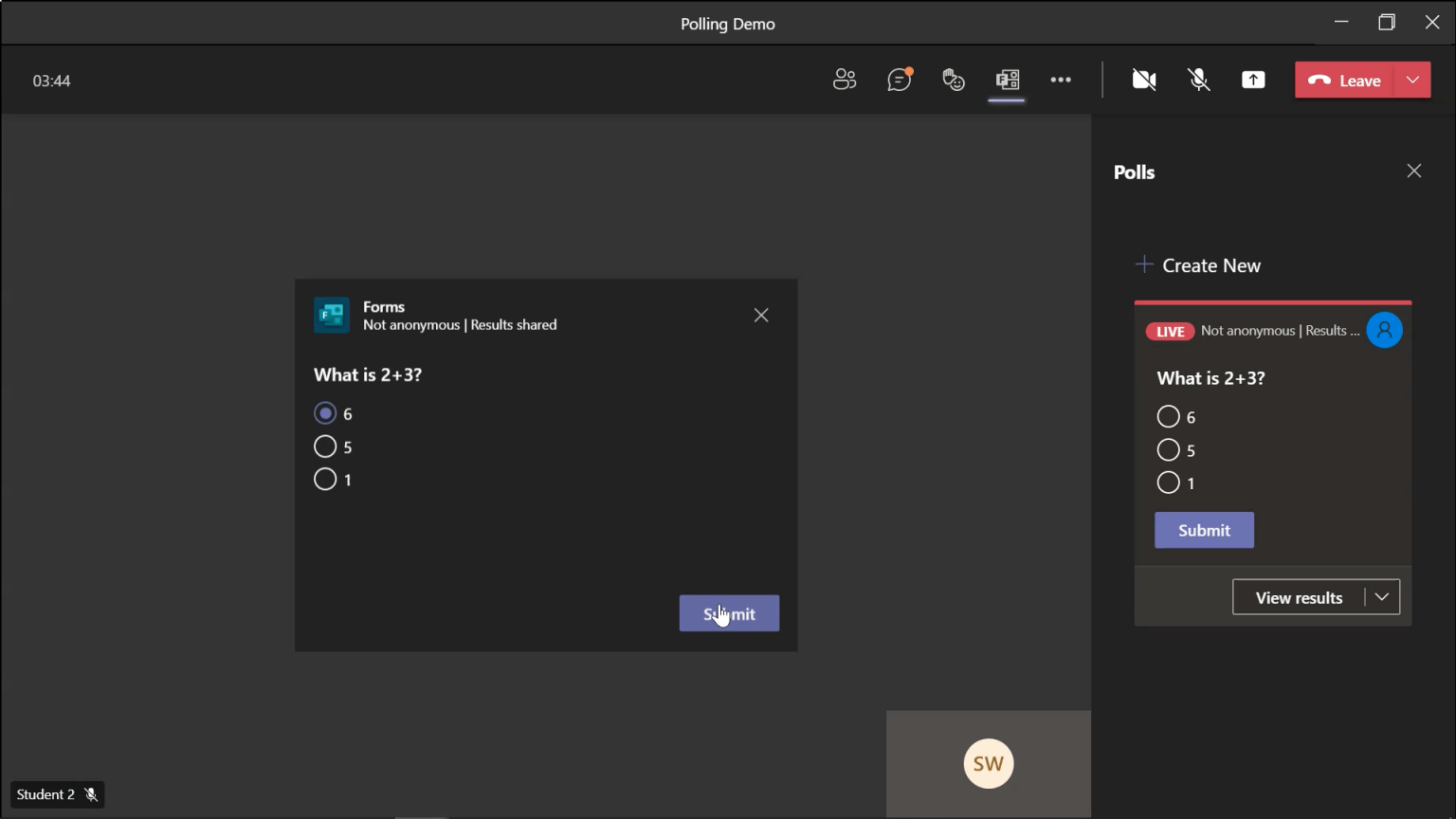Open the more actions menu

point(1061,80)
